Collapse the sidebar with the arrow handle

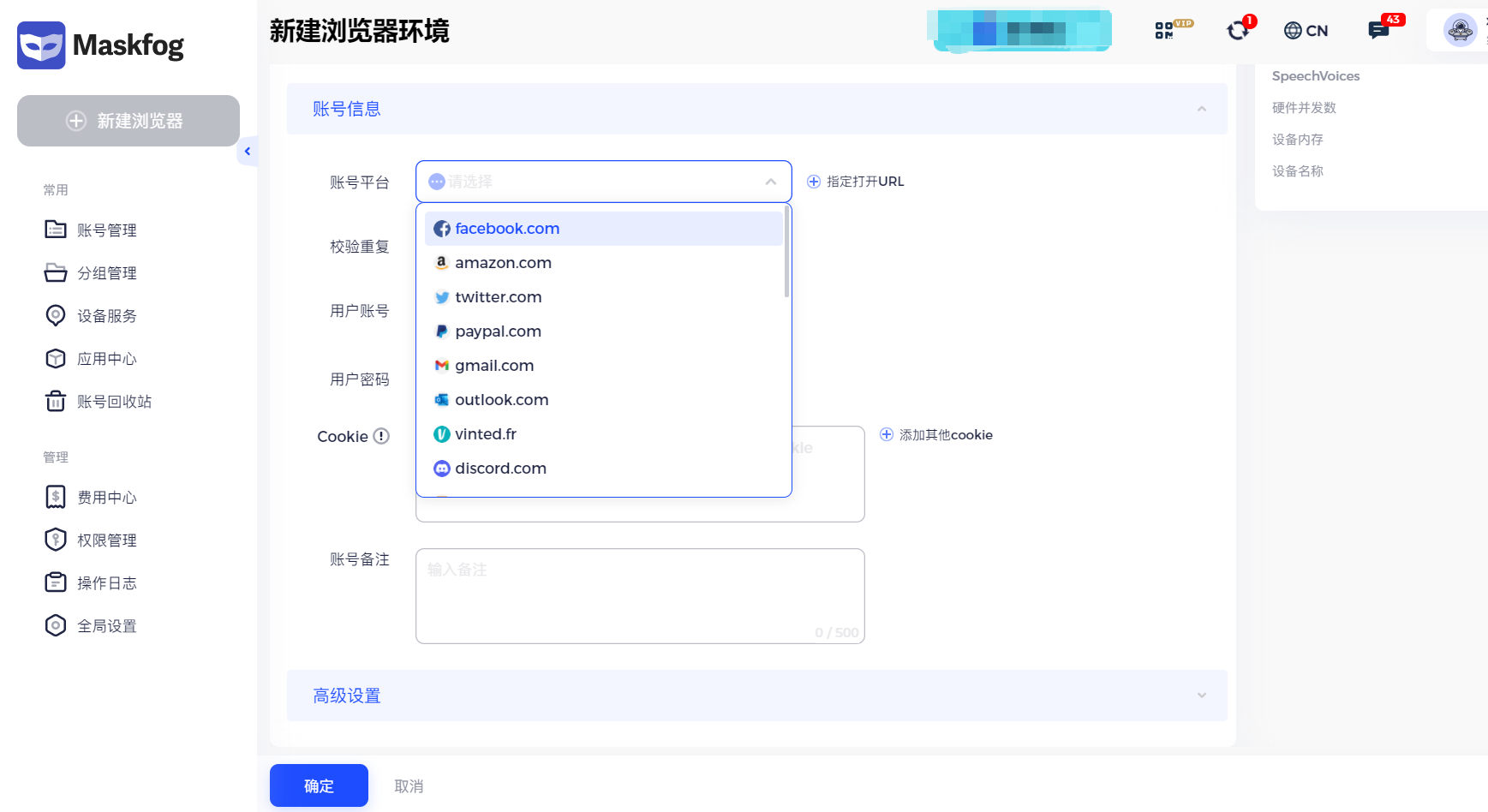248,152
